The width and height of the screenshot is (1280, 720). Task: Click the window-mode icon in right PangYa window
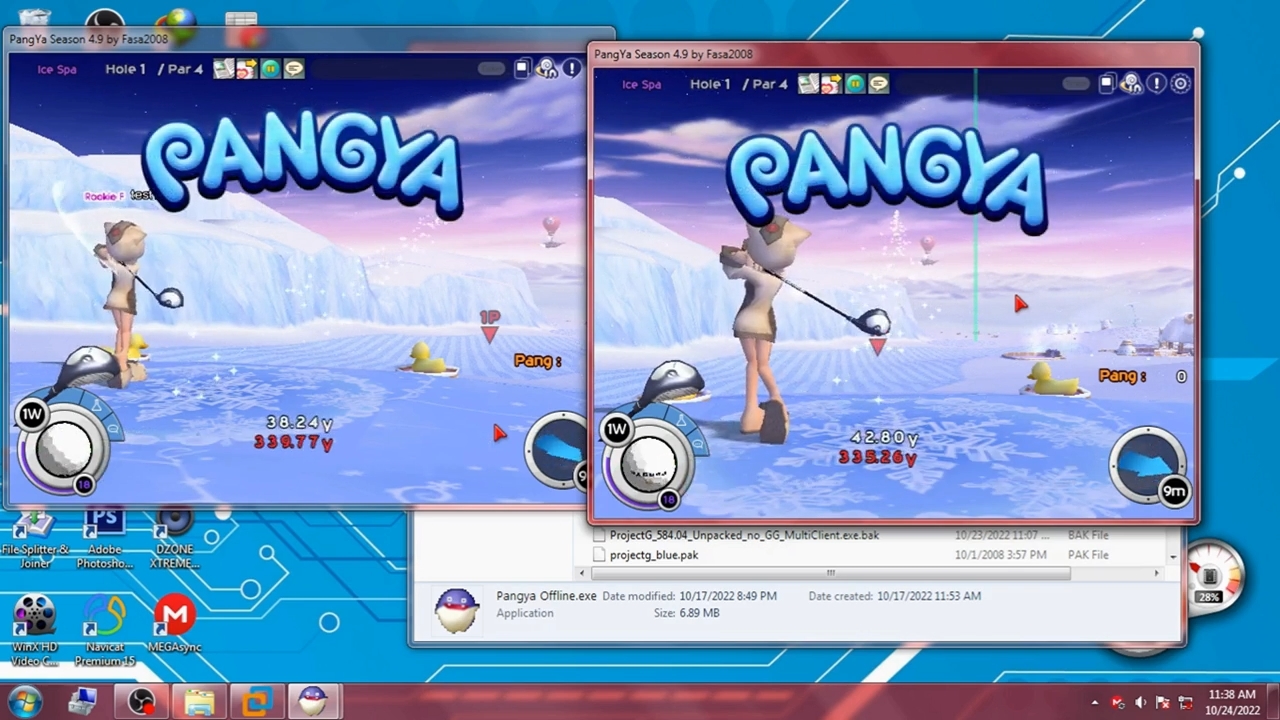(x=1107, y=84)
